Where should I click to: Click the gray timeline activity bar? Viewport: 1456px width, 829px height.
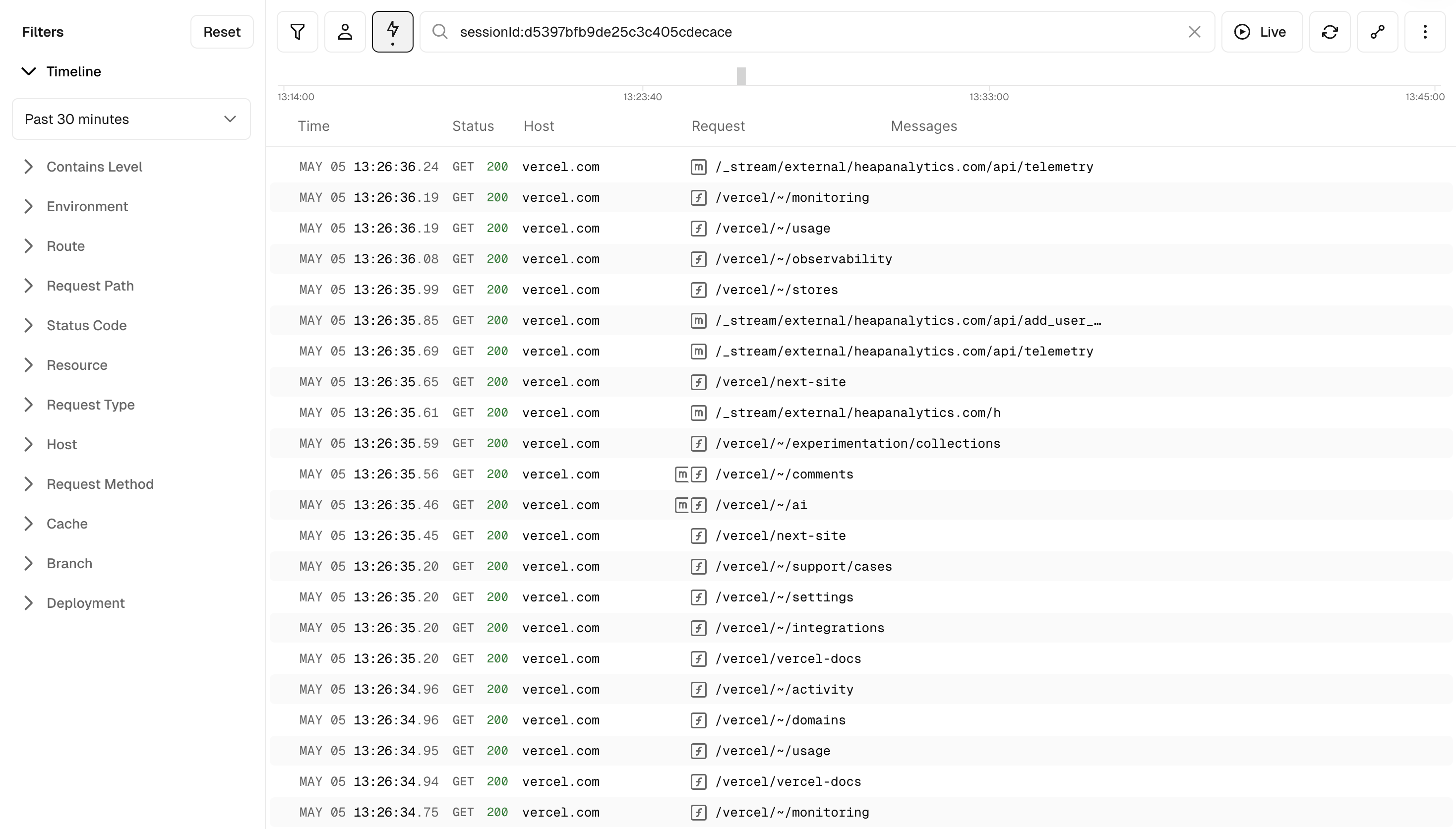coord(741,76)
